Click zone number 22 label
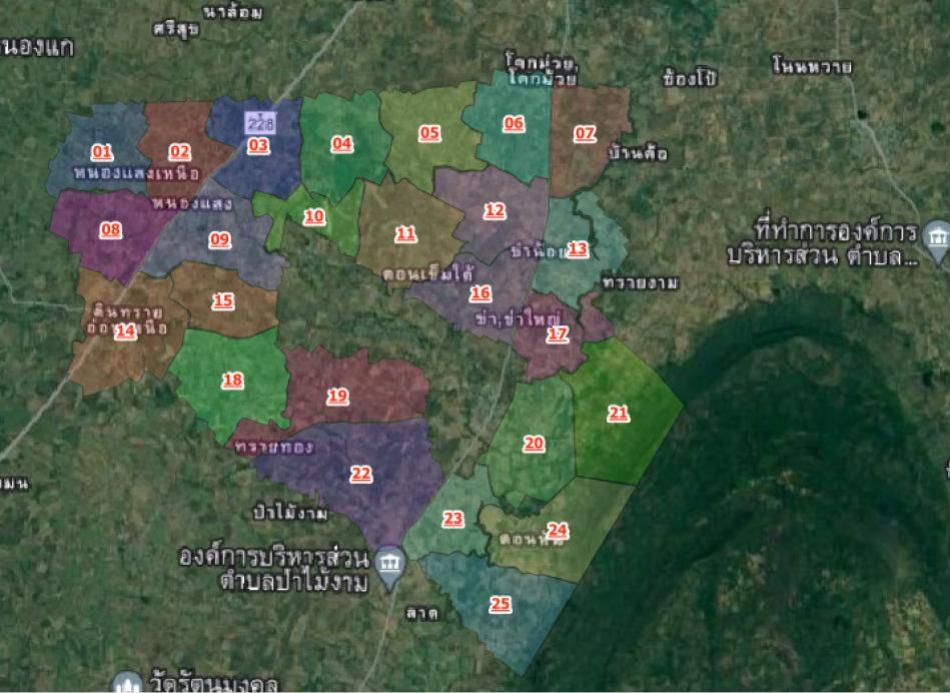This screenshot has width=950, height=693. click(x=361, y=473)
